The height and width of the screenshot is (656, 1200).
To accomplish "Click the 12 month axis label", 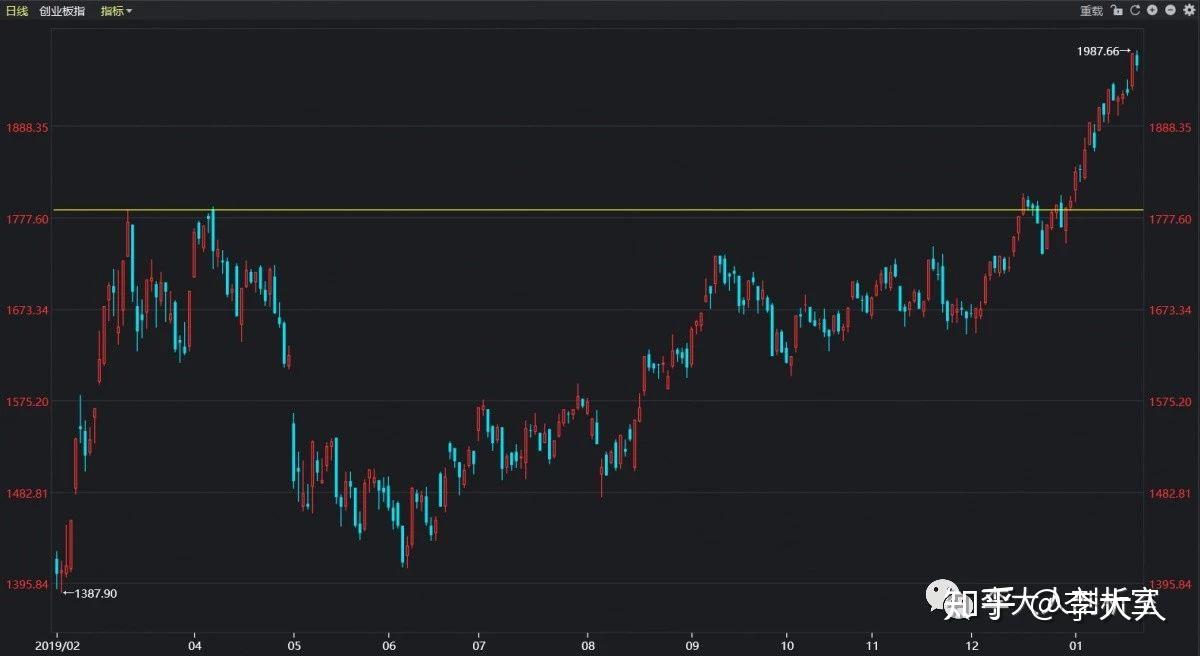I will 971,647.
